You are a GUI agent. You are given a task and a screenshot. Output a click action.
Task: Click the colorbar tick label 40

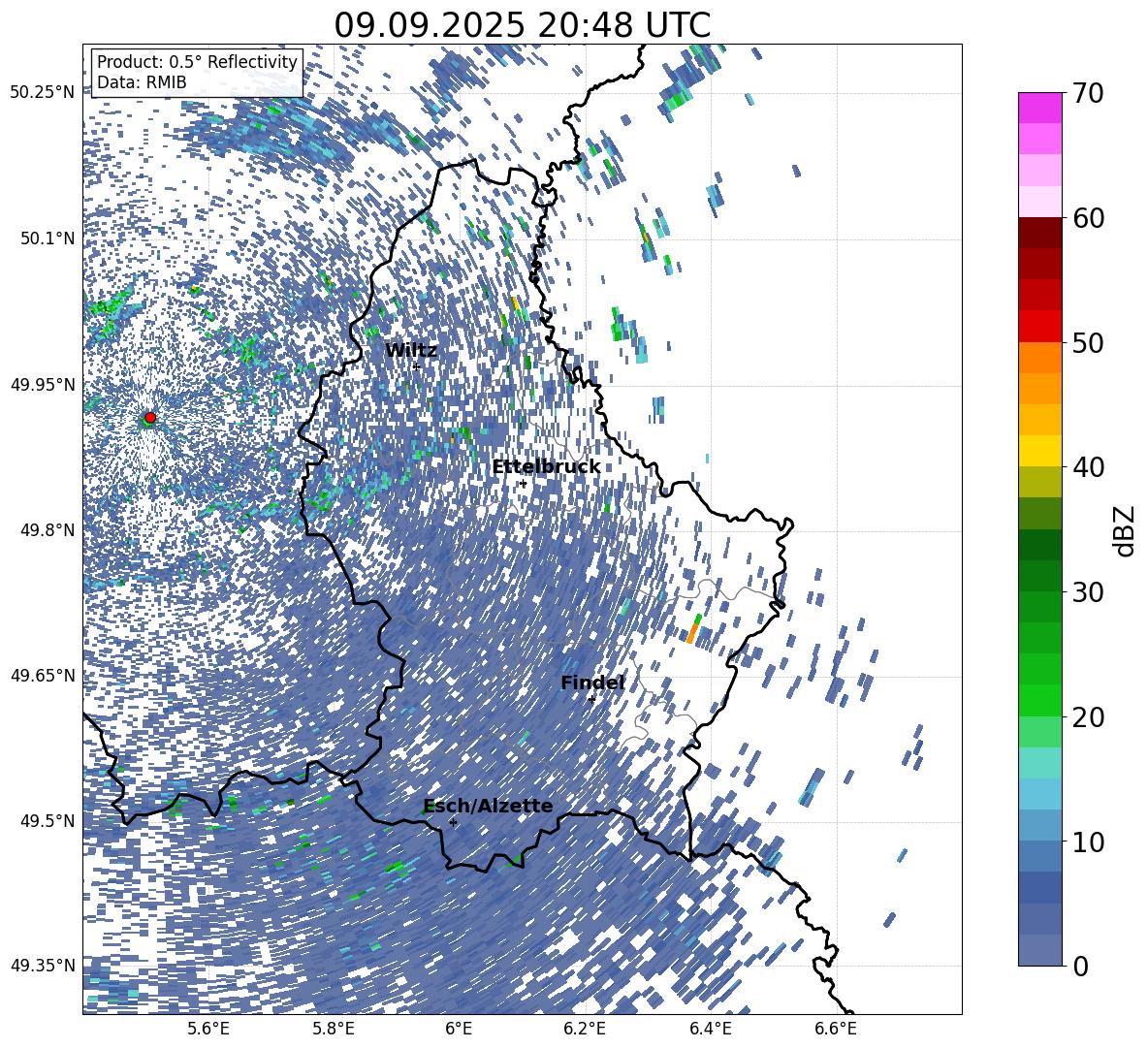coord(1089,467)
